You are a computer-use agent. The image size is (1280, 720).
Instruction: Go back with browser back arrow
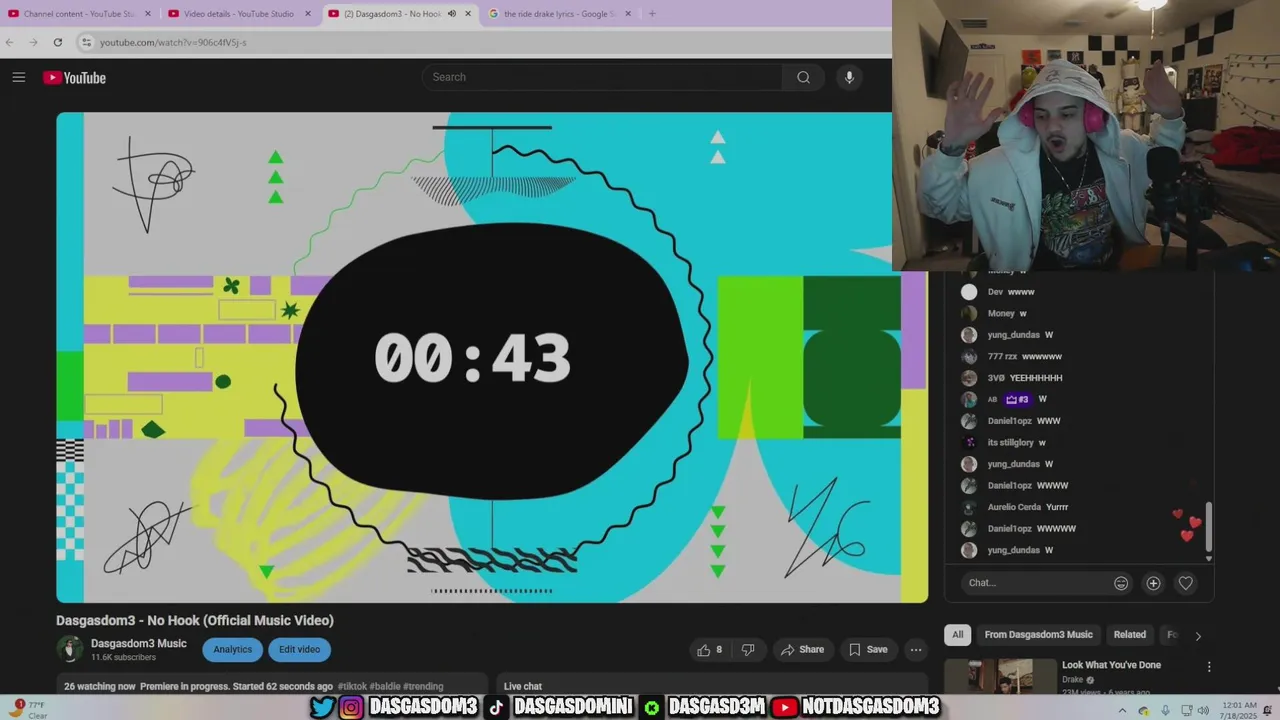[x=10, y=42]
